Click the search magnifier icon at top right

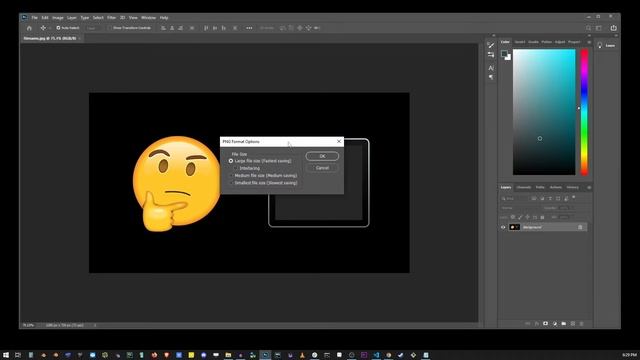point(589,28)
